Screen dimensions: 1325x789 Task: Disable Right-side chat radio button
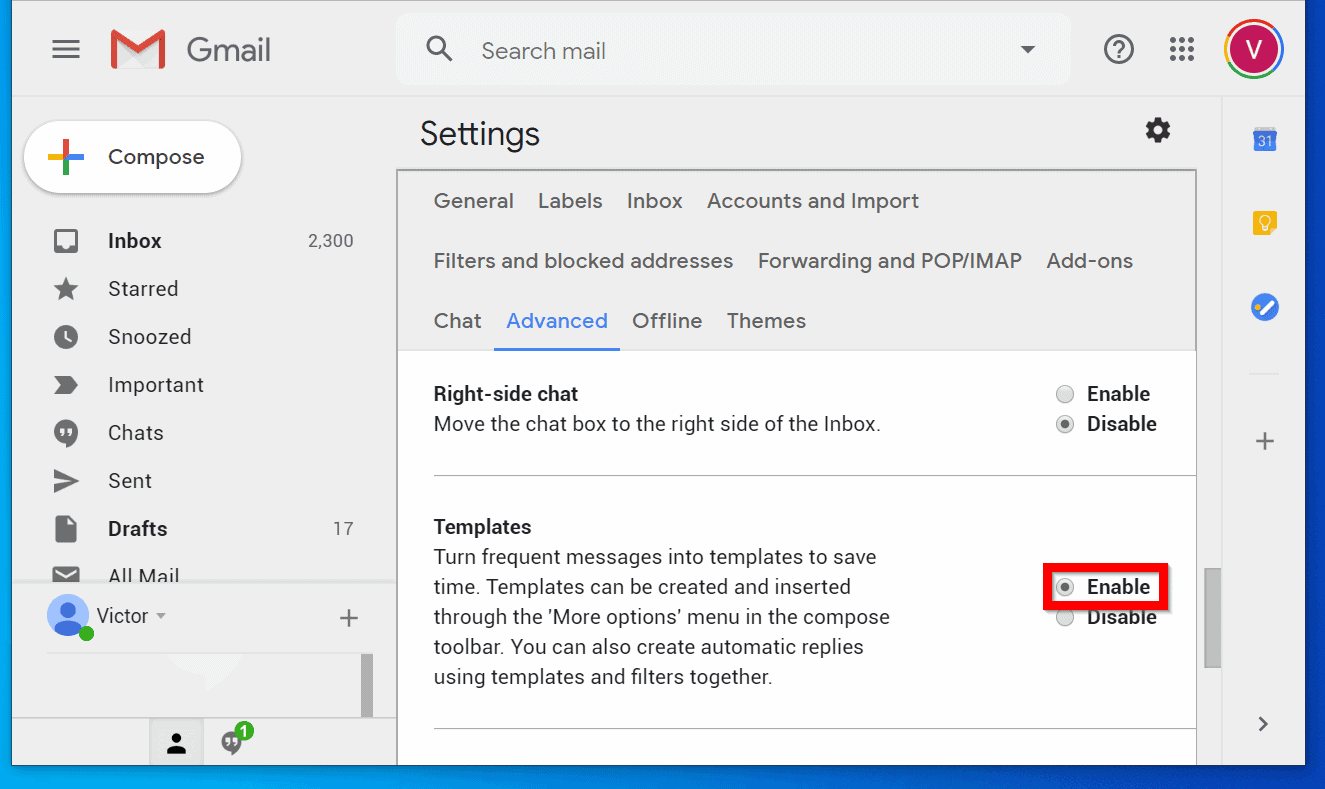coord(1066,424)
